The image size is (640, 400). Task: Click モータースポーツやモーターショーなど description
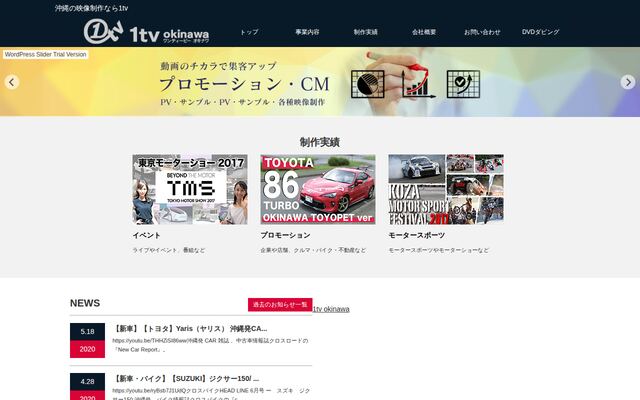(438, 250)
